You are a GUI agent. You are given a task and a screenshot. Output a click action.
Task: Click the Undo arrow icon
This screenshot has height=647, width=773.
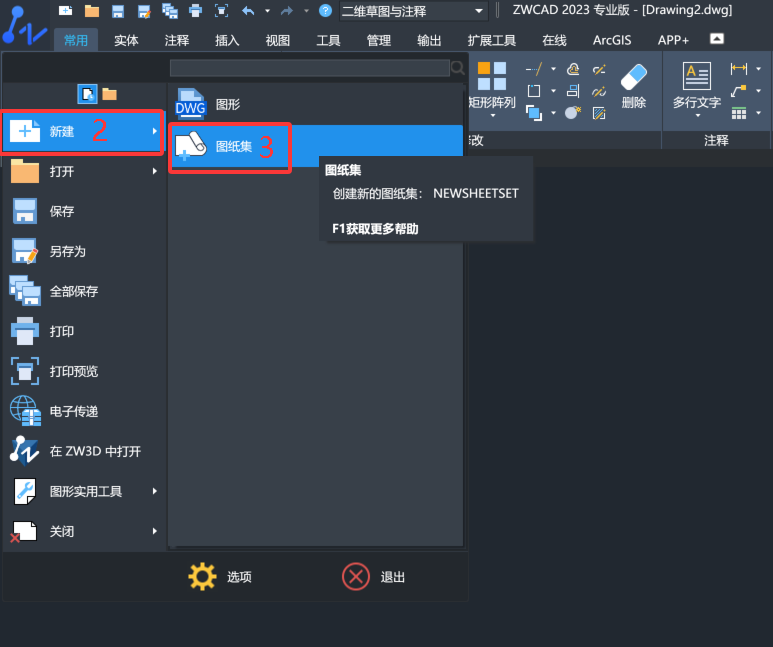[248, 10]
